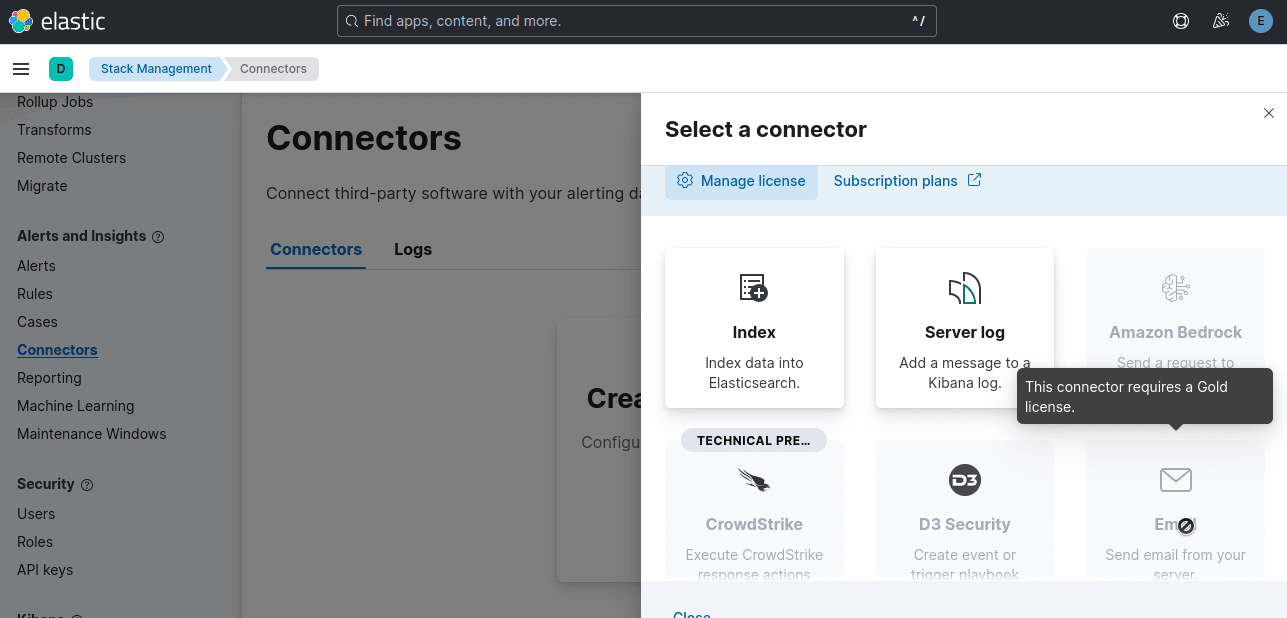Select the Index connector card
The width and height of the screenshot is (1287, 618).
(x=754, y=328)
